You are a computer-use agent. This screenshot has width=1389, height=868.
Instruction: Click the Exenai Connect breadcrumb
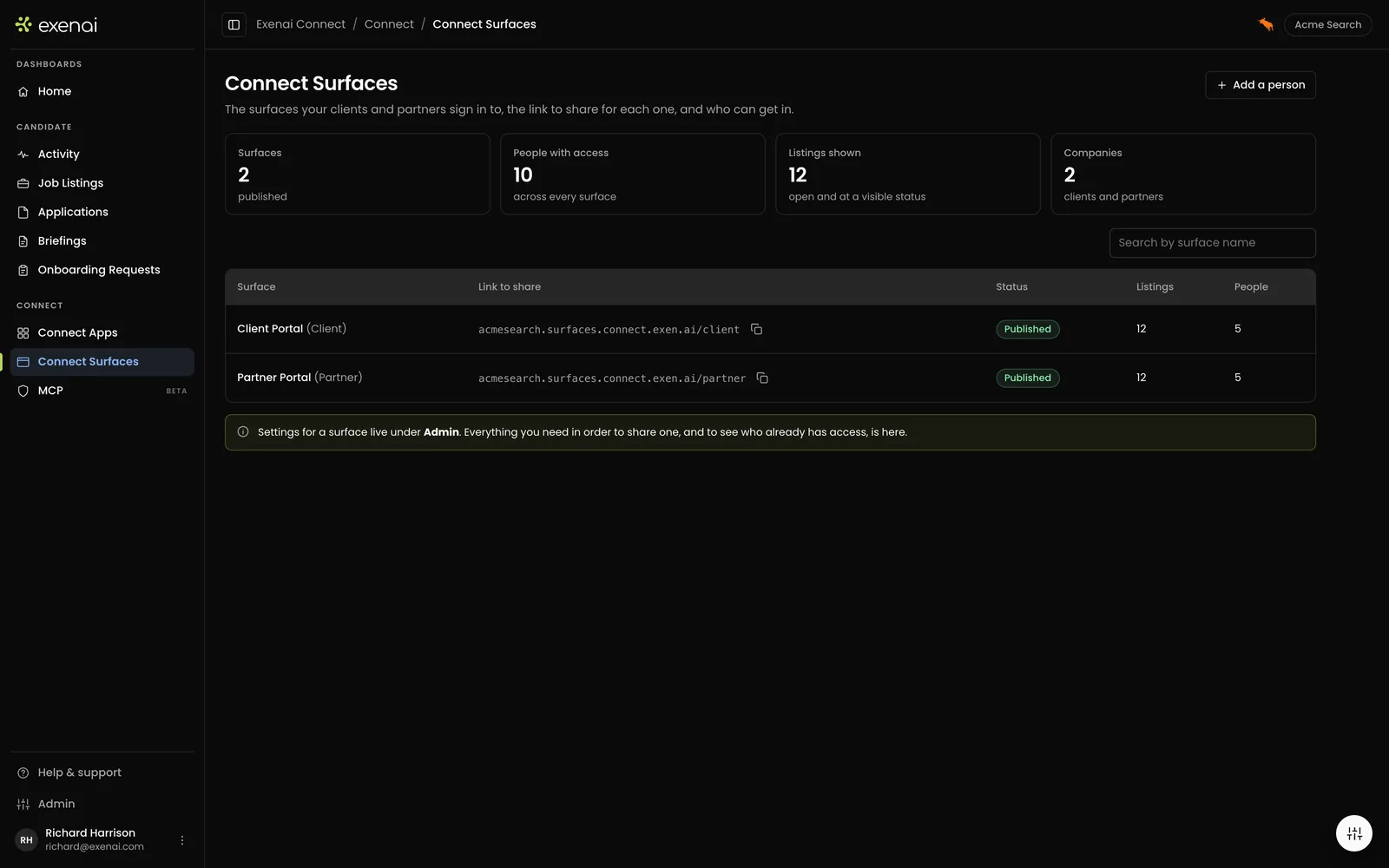click(x=300, y=24)
